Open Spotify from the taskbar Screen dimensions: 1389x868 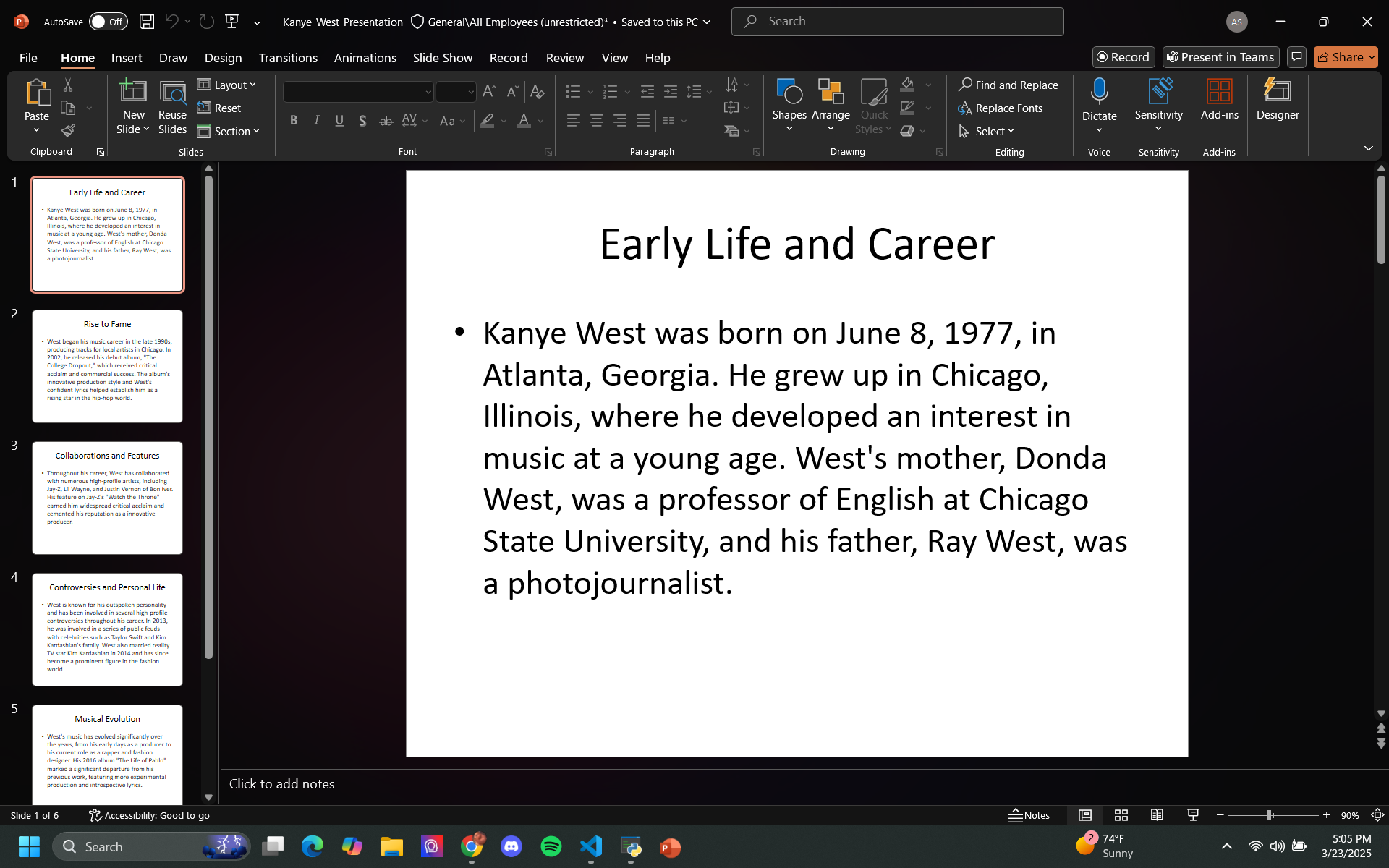[x=551, y=846]
